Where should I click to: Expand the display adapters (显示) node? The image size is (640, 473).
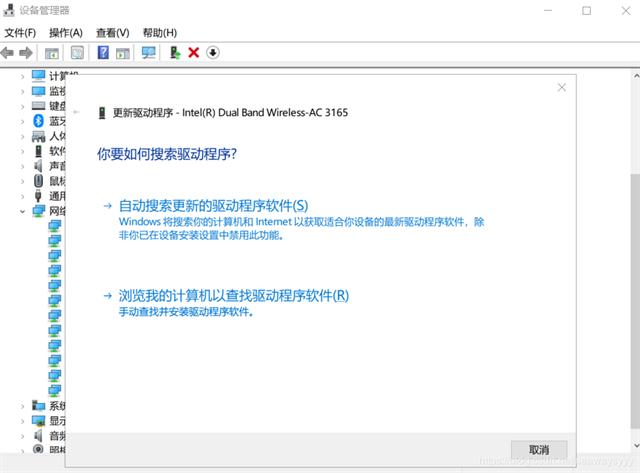pos(22,421)
